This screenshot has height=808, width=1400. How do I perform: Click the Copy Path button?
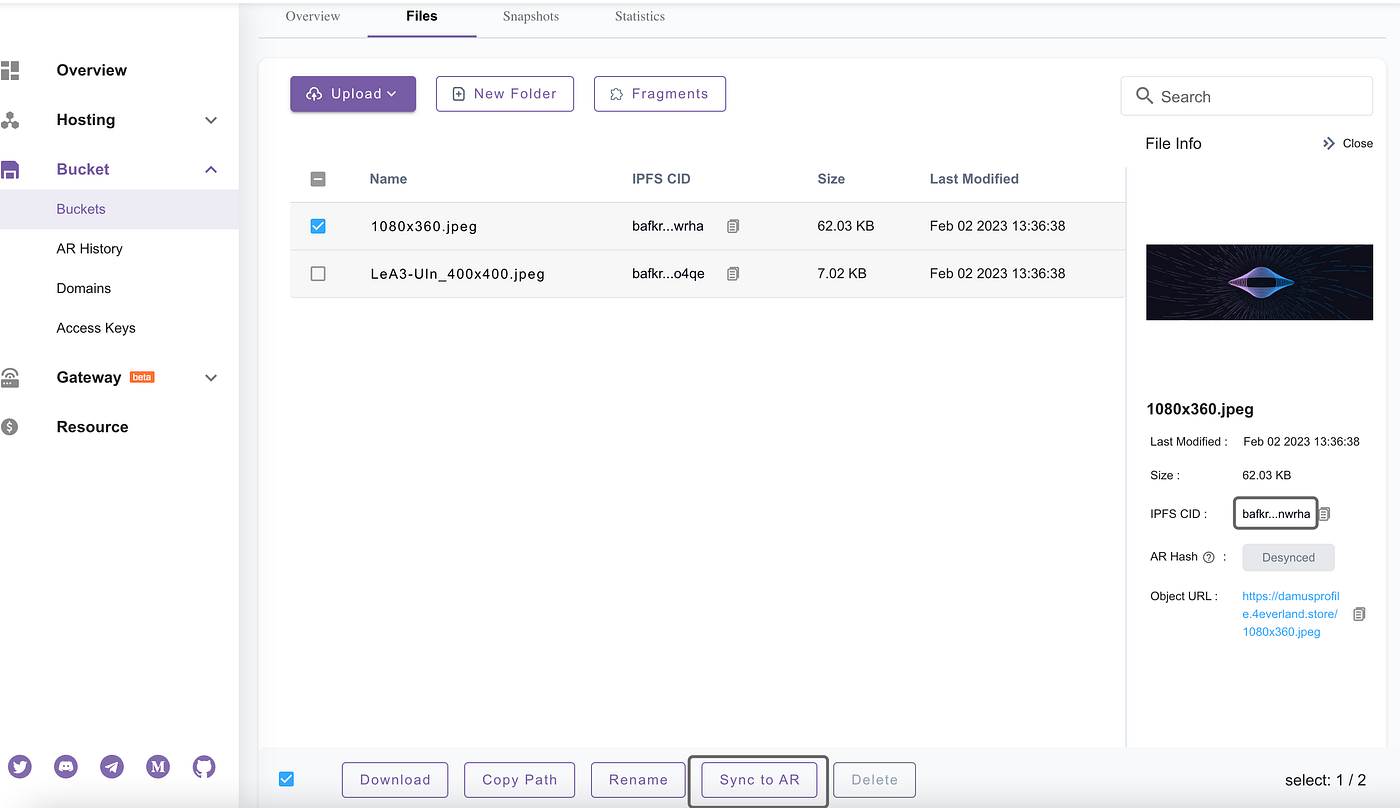(520, 780)
